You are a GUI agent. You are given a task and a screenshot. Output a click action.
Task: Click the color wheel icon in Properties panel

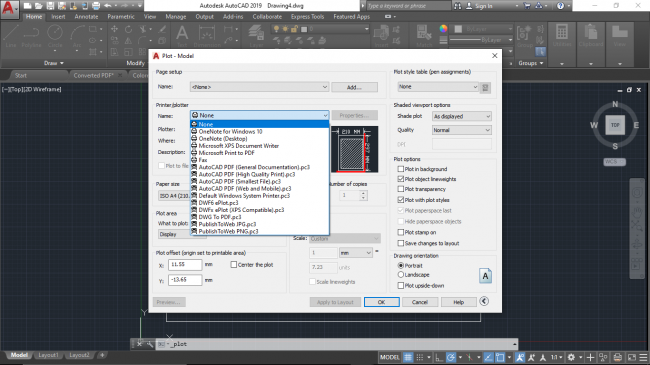[x=444, y=29]
